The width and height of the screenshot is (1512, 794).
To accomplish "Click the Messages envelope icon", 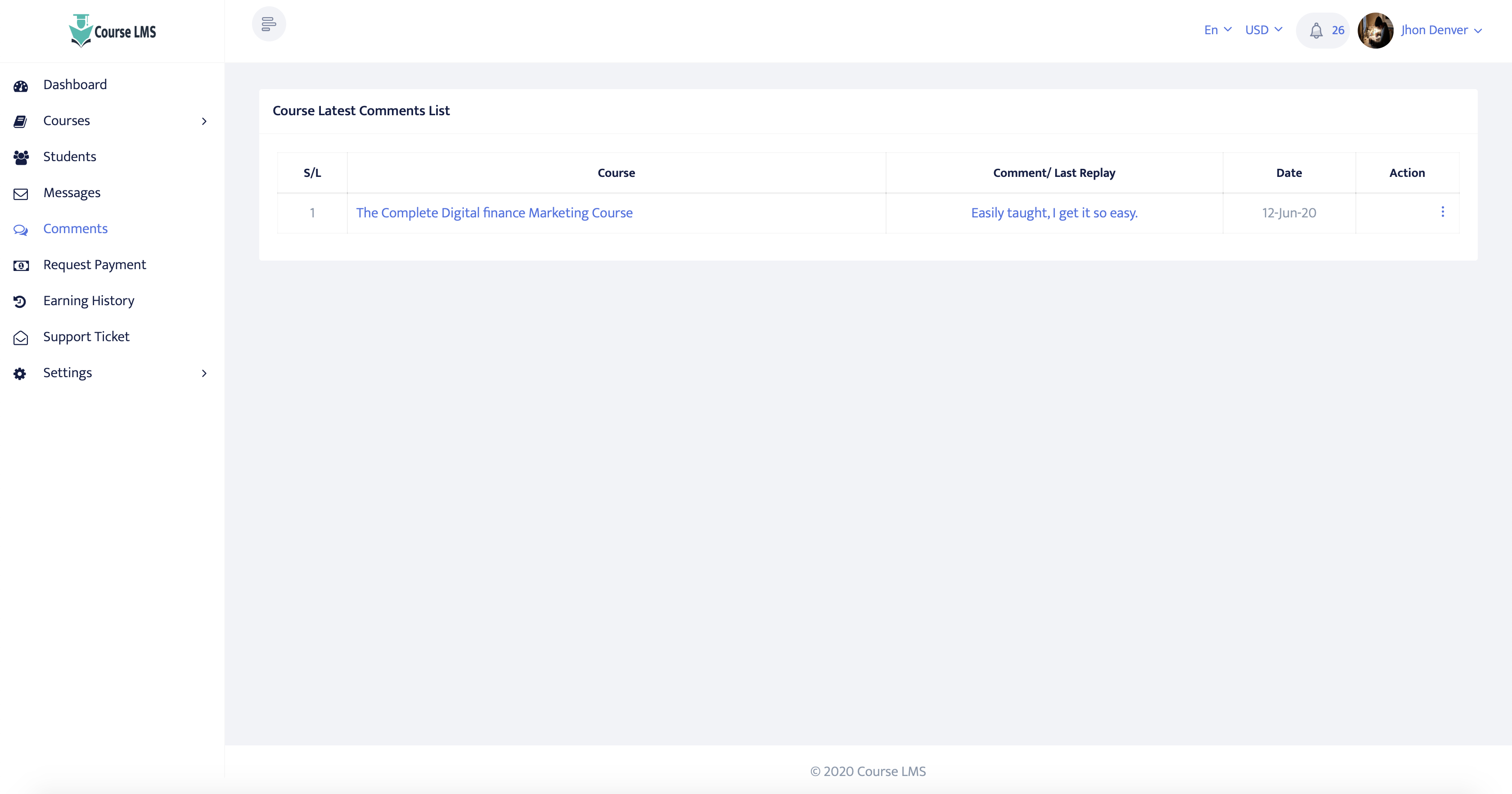I will pyautogui.click(x=21, y=194).
